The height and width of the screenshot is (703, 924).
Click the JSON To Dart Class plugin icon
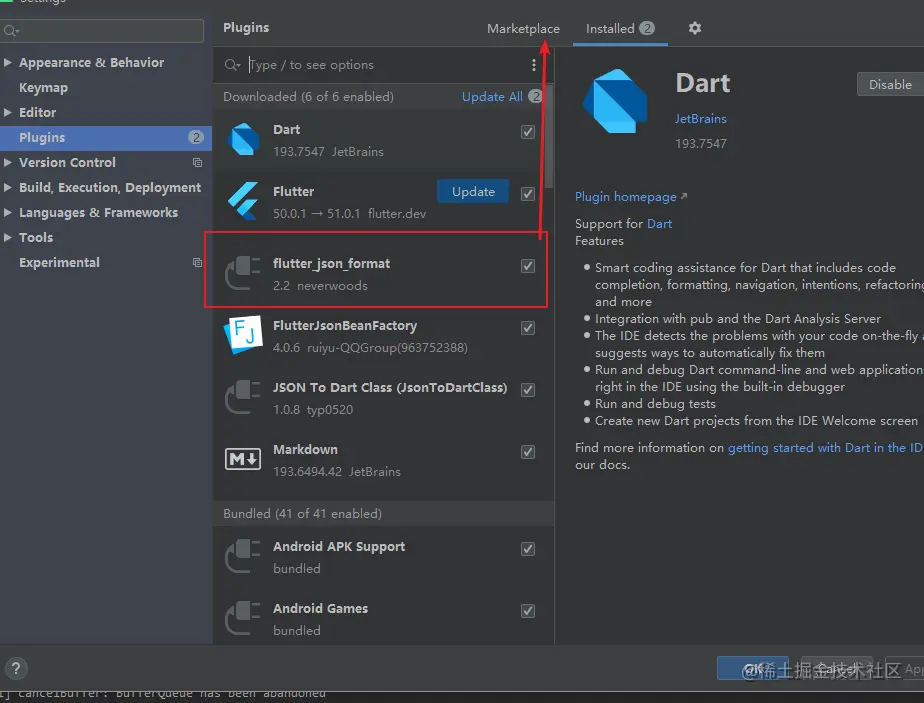point(243,397)
